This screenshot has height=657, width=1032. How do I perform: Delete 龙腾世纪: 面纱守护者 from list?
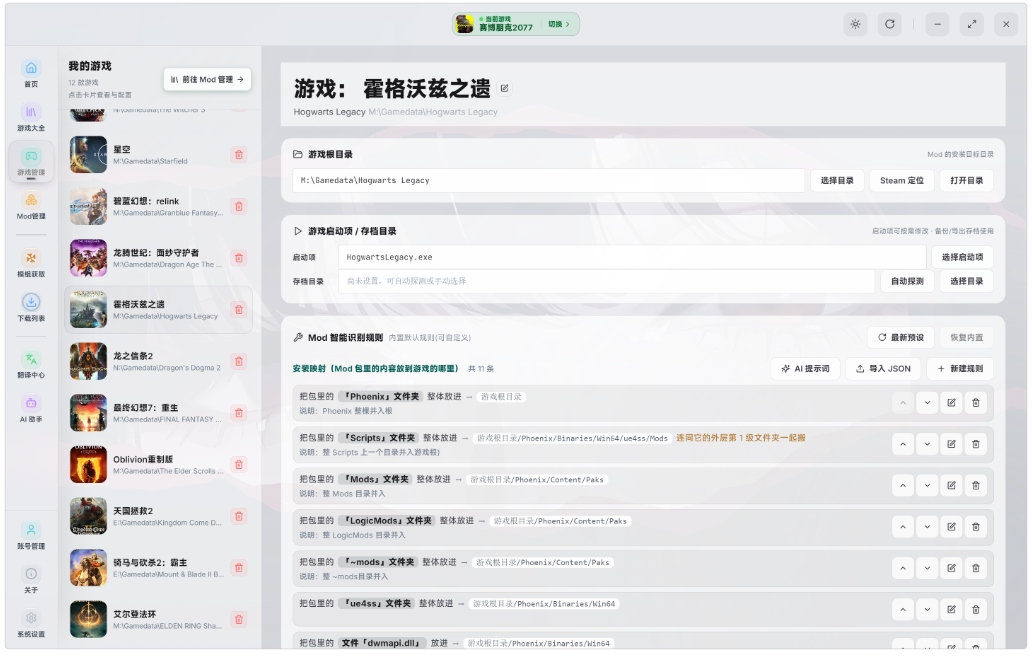point(239,258)
